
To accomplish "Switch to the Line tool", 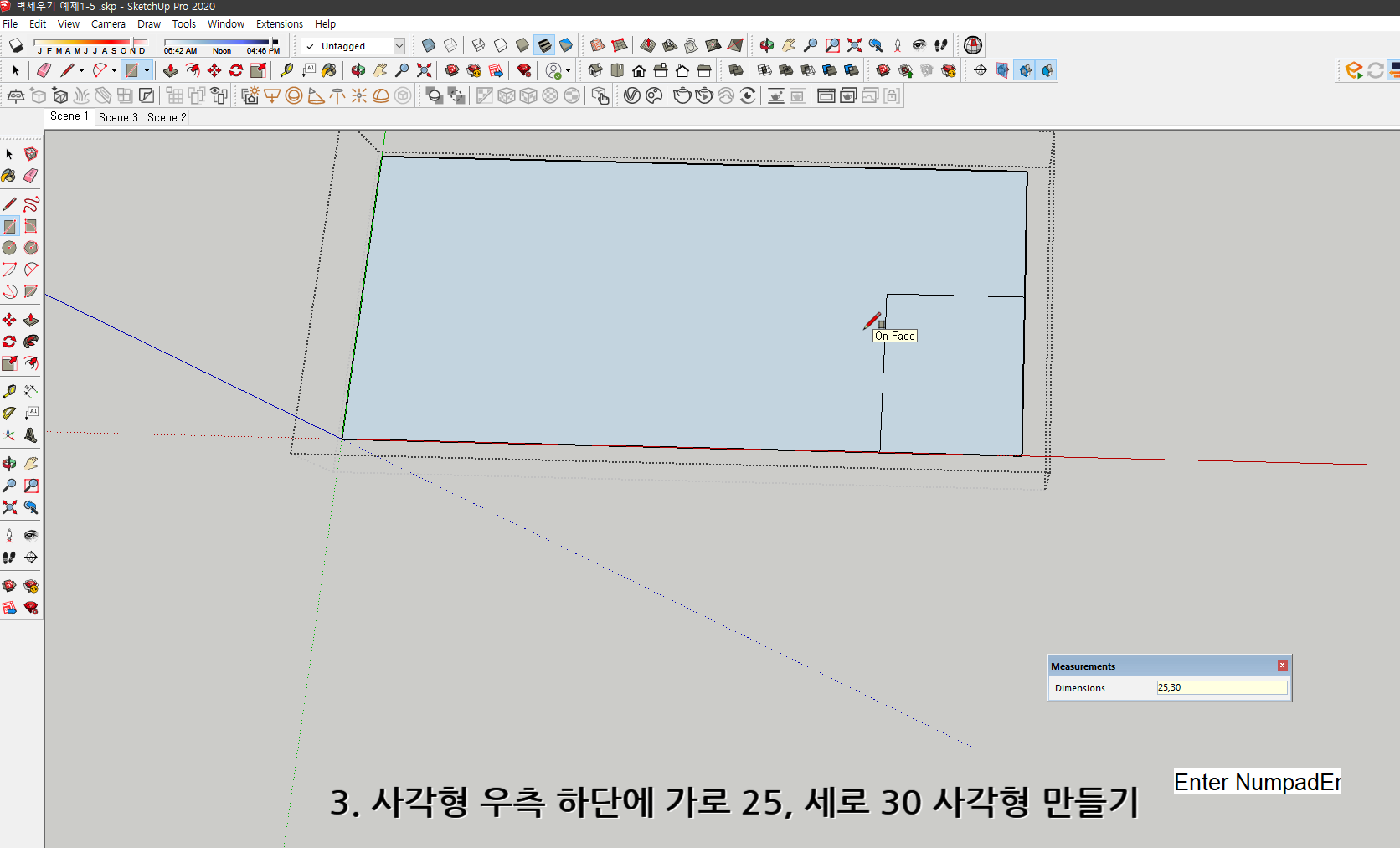I will (68, 70).
